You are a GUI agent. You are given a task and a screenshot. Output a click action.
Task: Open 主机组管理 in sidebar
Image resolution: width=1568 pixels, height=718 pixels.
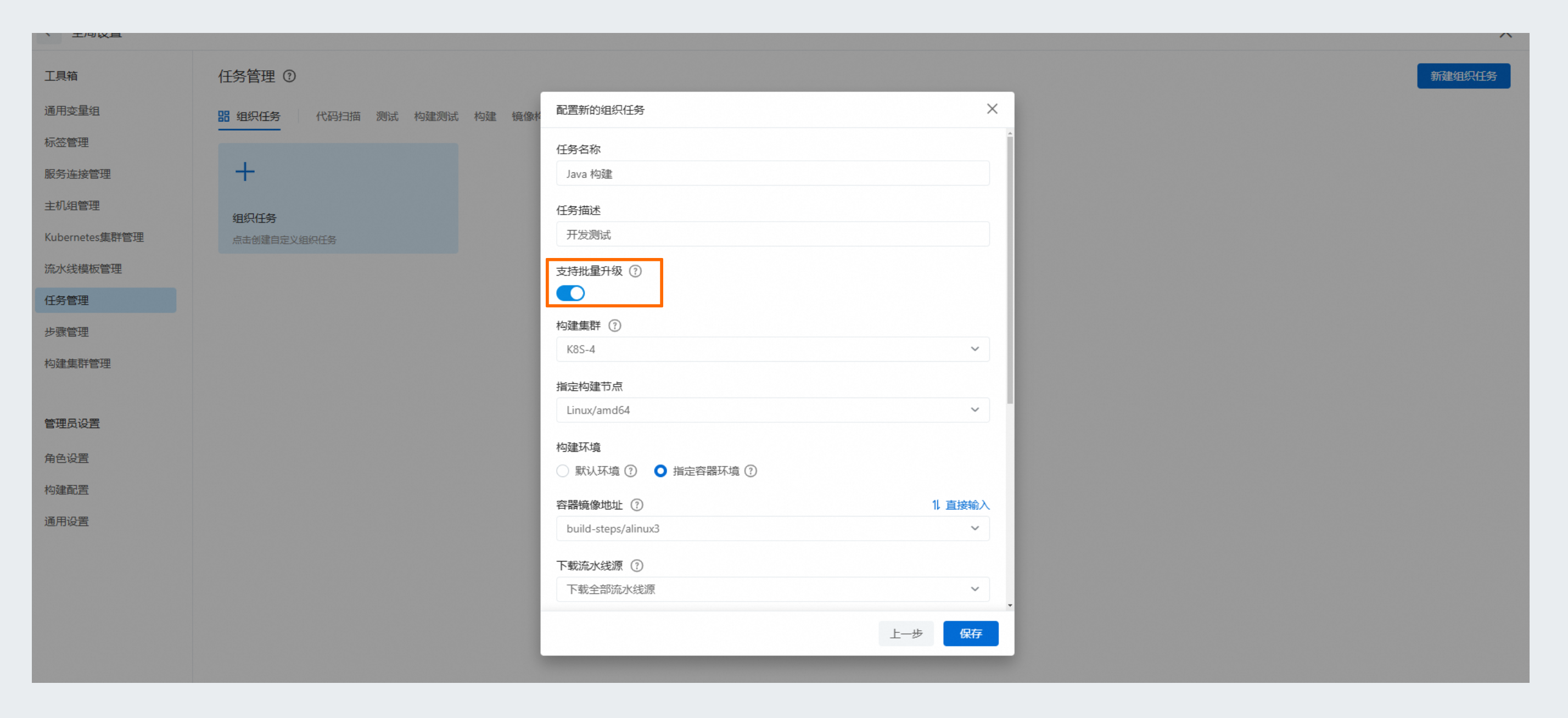point(72,206)
